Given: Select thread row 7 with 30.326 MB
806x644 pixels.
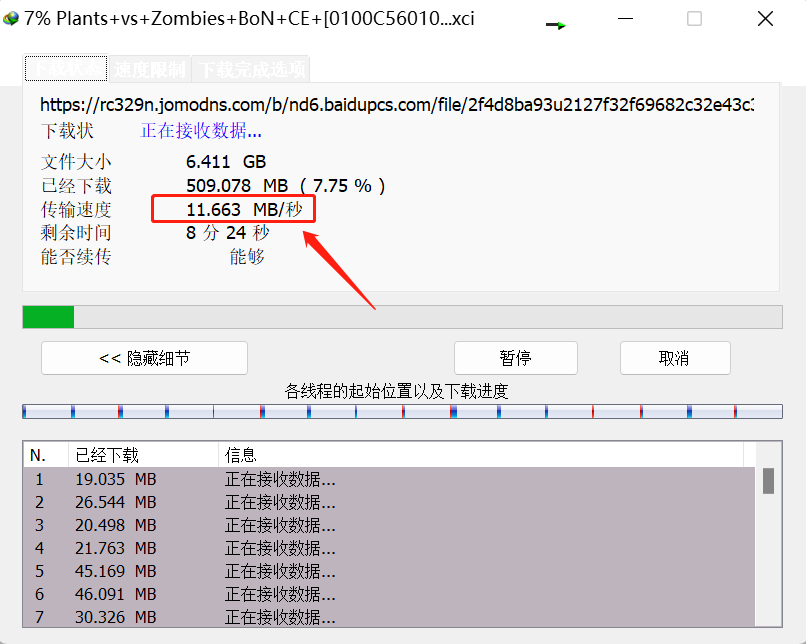Looking at the screenshot, I should pyautogui.click(x=389, y=617).
